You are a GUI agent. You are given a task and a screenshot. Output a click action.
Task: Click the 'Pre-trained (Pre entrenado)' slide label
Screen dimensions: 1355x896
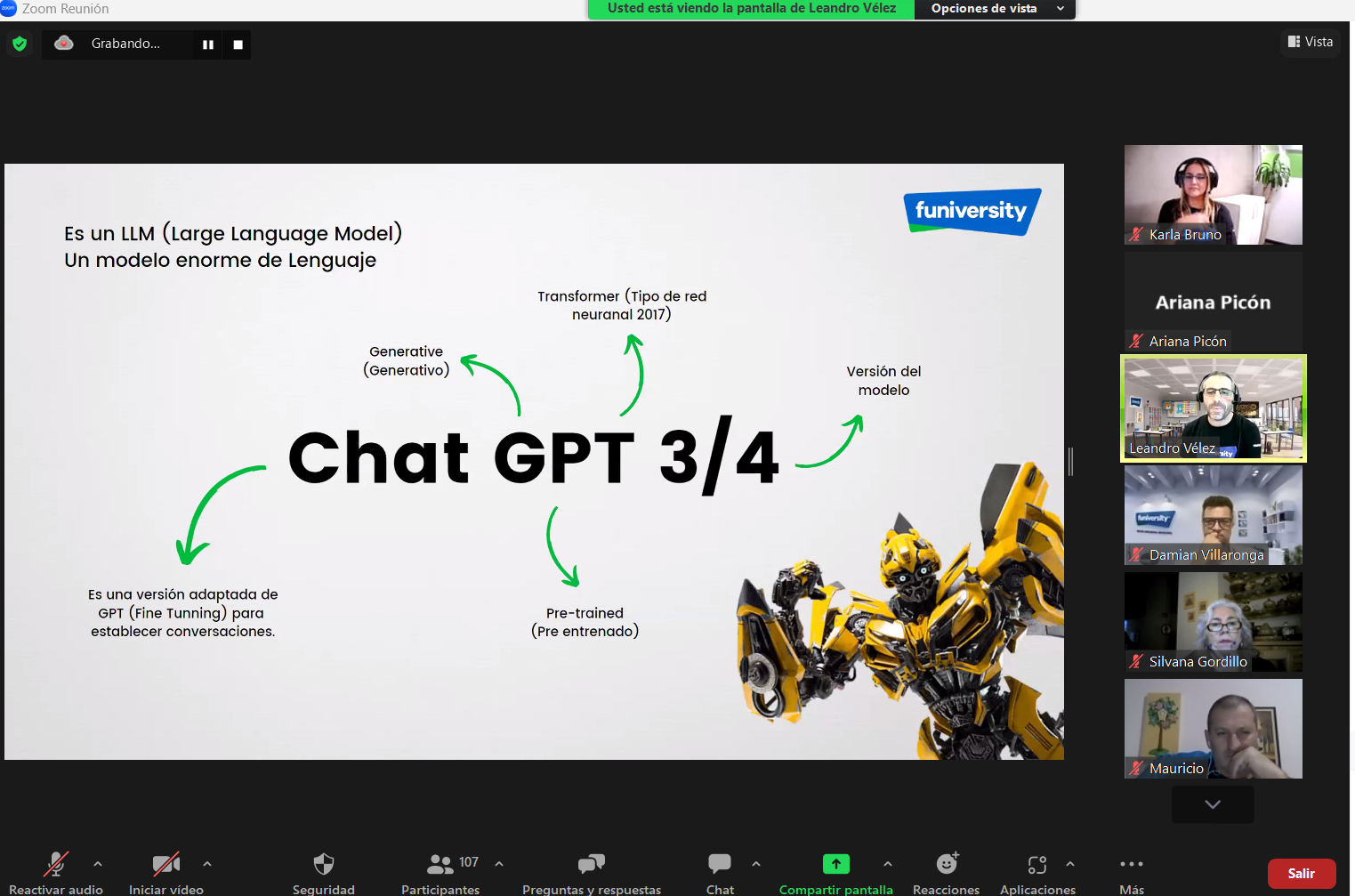[585, 622]
